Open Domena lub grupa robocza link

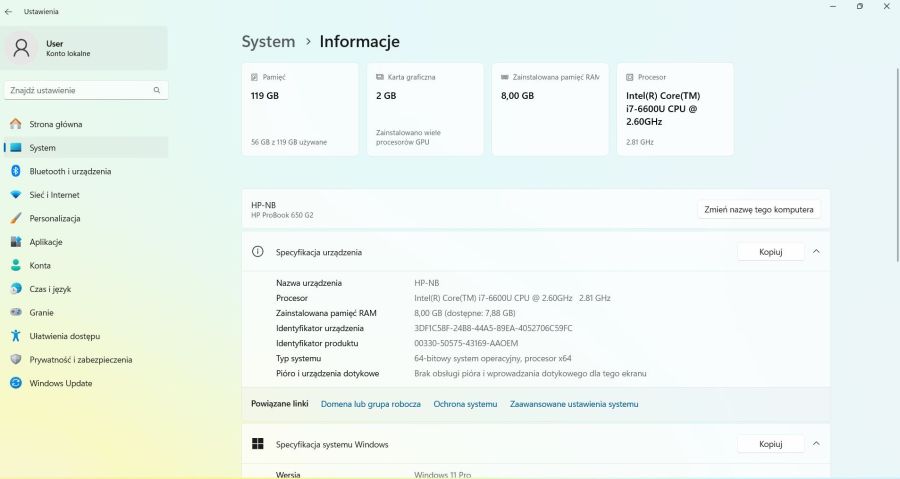[x=371, y=404]
